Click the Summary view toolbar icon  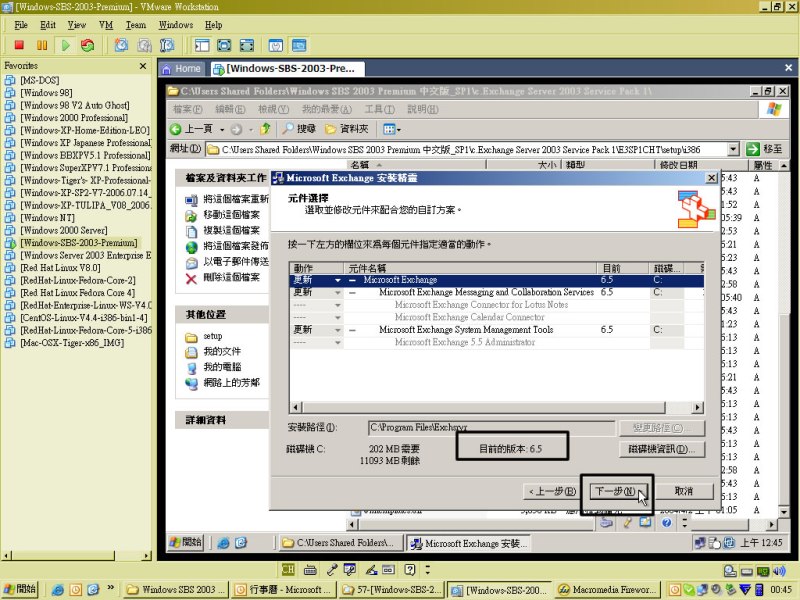pyautogui.click(x=276, y=45)
